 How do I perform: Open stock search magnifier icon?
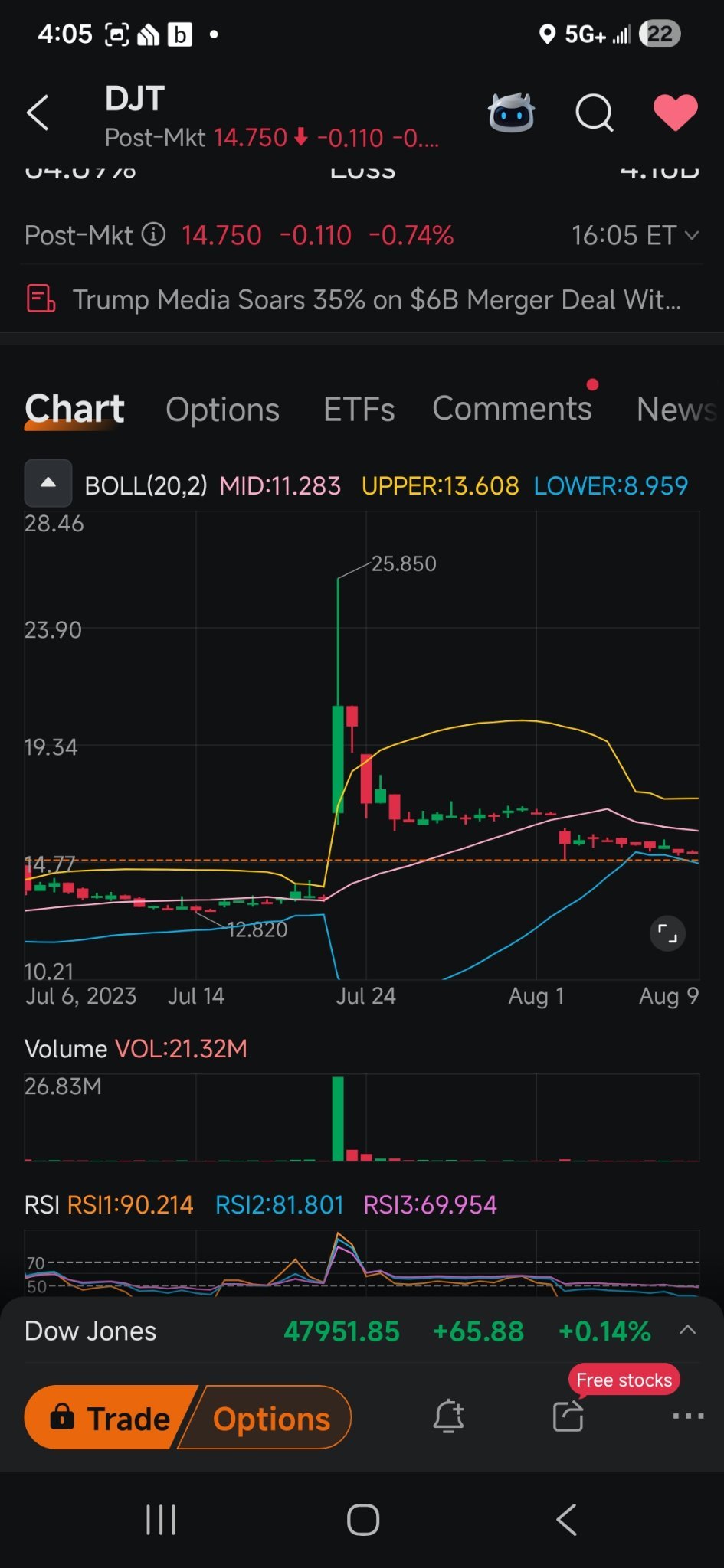pyautogui.click(x=595, y=113)
